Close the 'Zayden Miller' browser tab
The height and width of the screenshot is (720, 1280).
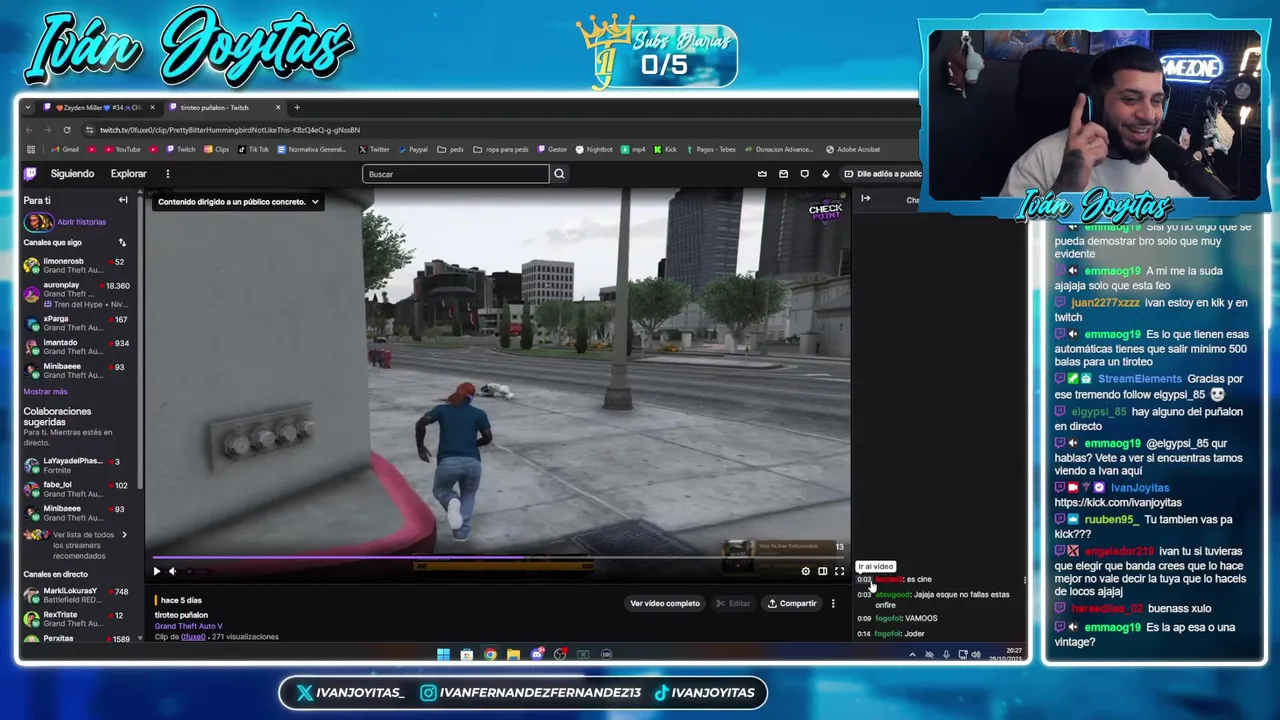coord(152,107)
